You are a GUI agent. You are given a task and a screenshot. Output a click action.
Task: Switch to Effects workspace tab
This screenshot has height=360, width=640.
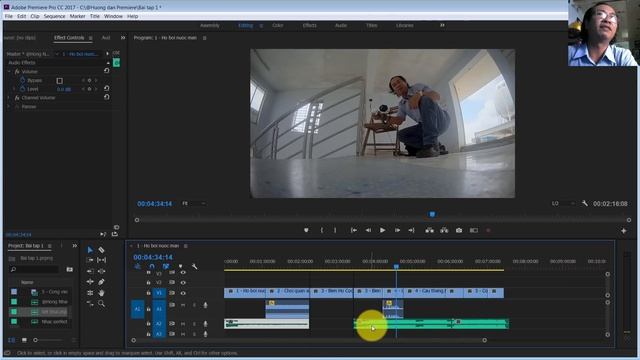[309, 25]
